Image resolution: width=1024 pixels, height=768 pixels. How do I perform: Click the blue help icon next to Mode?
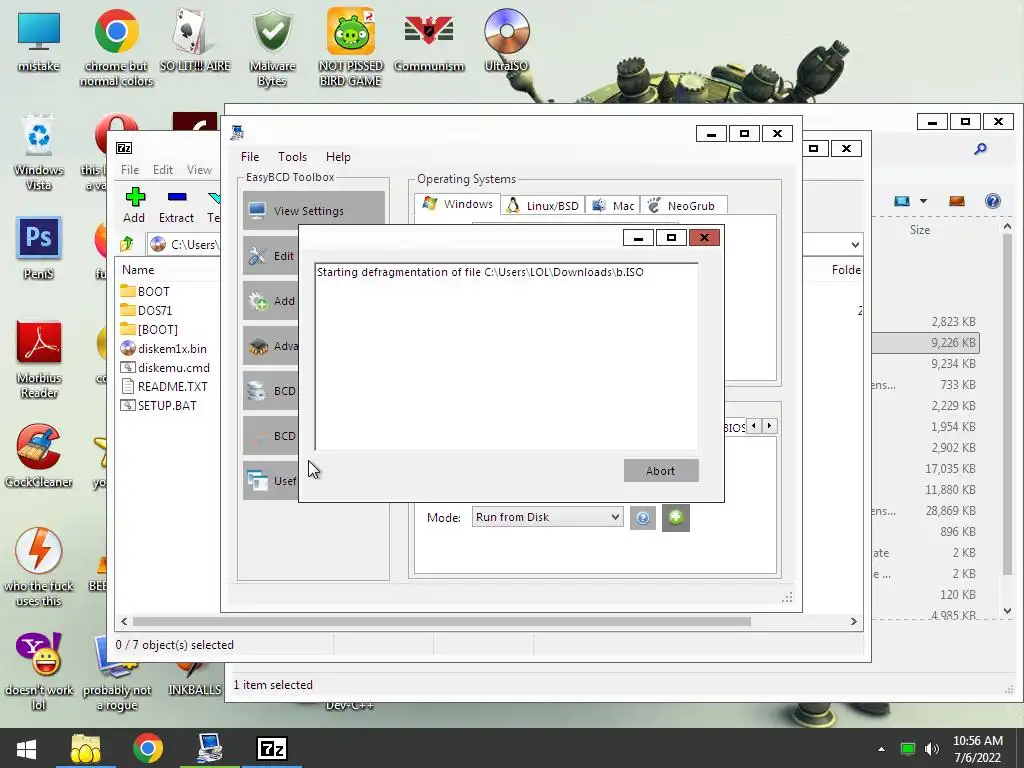tap(643, 518)
